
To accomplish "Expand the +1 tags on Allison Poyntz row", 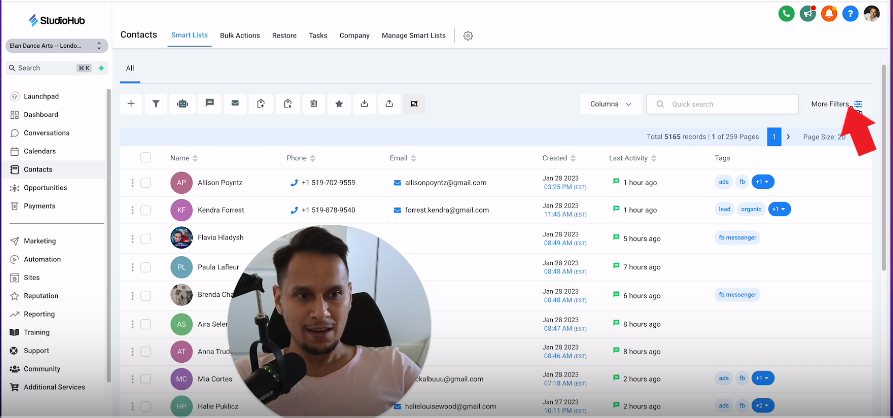I will 763,182.
